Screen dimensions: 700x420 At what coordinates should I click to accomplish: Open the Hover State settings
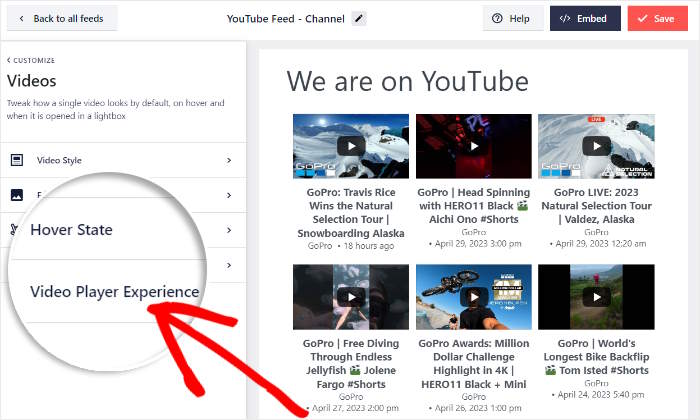point(71,229)
